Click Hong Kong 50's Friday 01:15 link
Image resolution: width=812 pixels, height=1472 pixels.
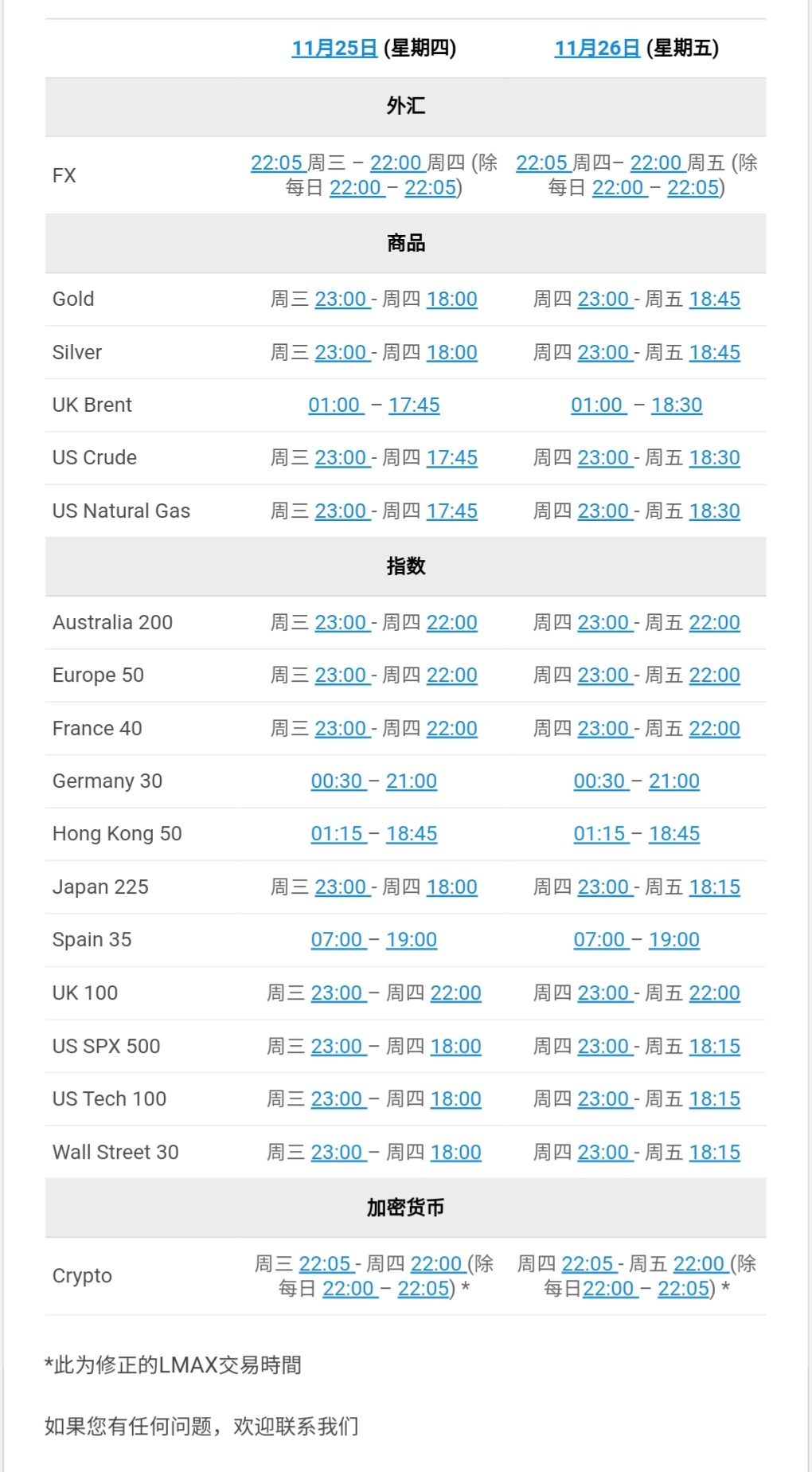pos(599,834)
